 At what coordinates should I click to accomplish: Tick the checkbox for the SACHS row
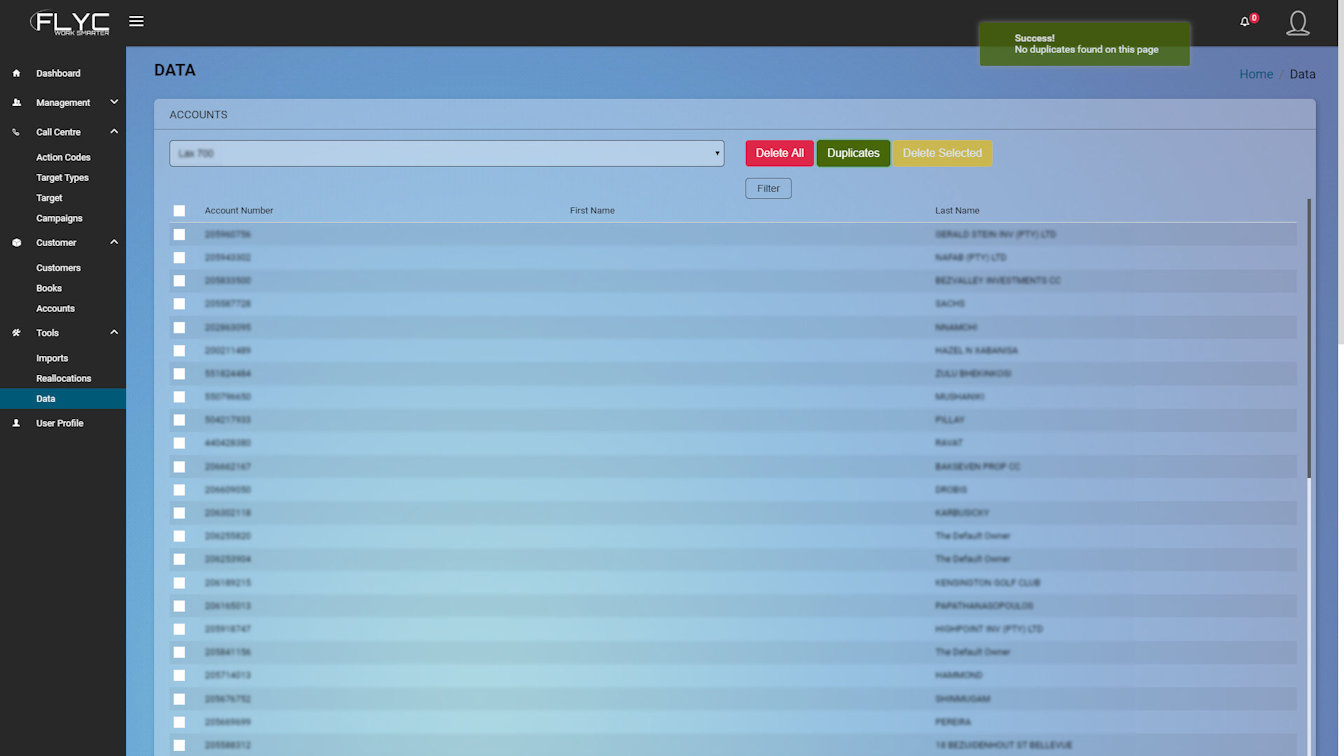click(179, 304)
